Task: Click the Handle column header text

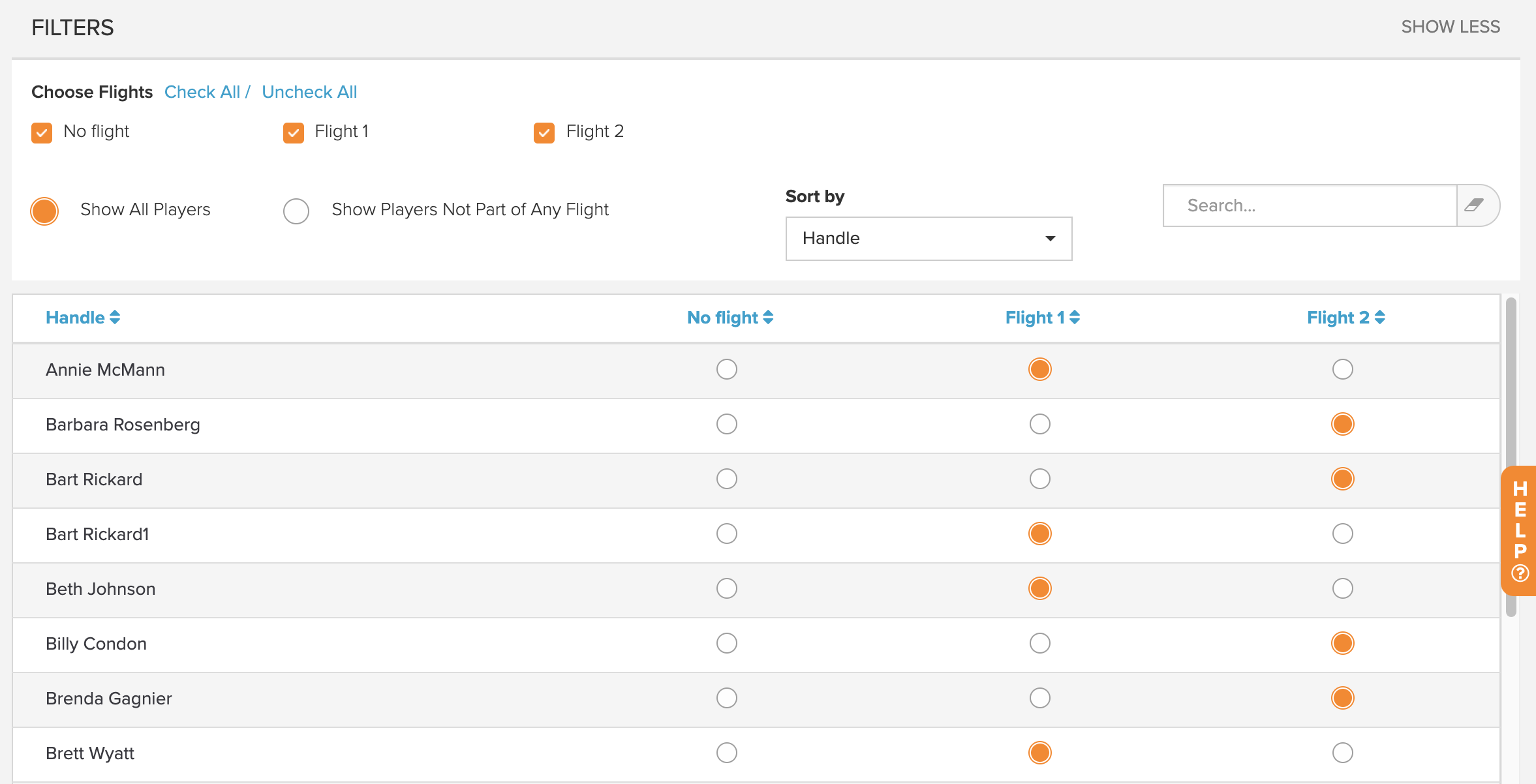Action: 75,318
